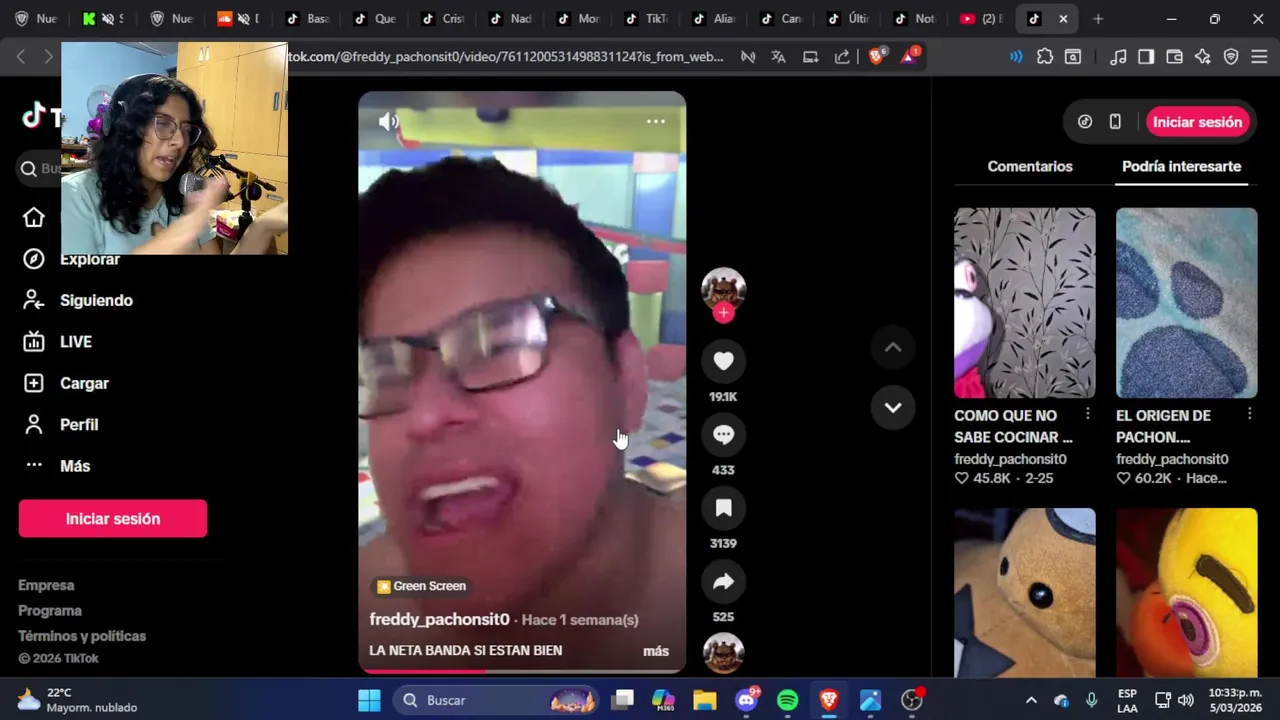Switch to the Alian TikTok browser tab

tap(713, 19)
